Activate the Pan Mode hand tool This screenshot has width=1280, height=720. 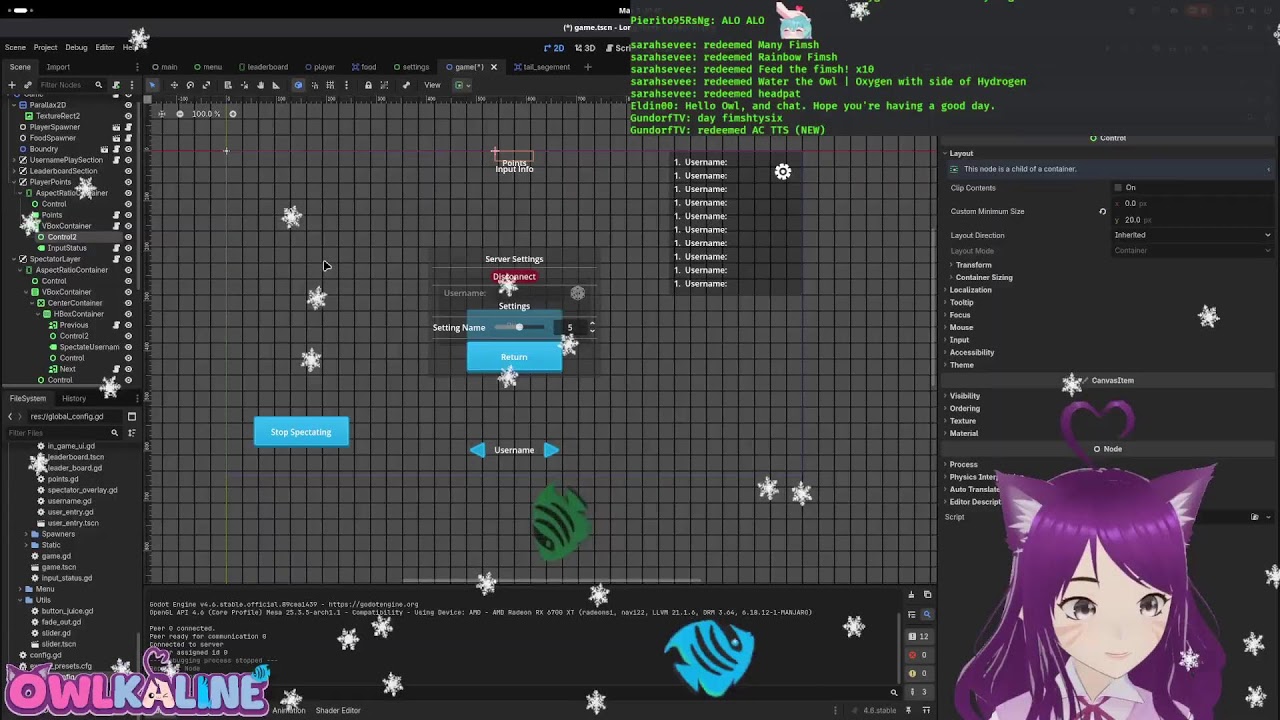(261, 85)
